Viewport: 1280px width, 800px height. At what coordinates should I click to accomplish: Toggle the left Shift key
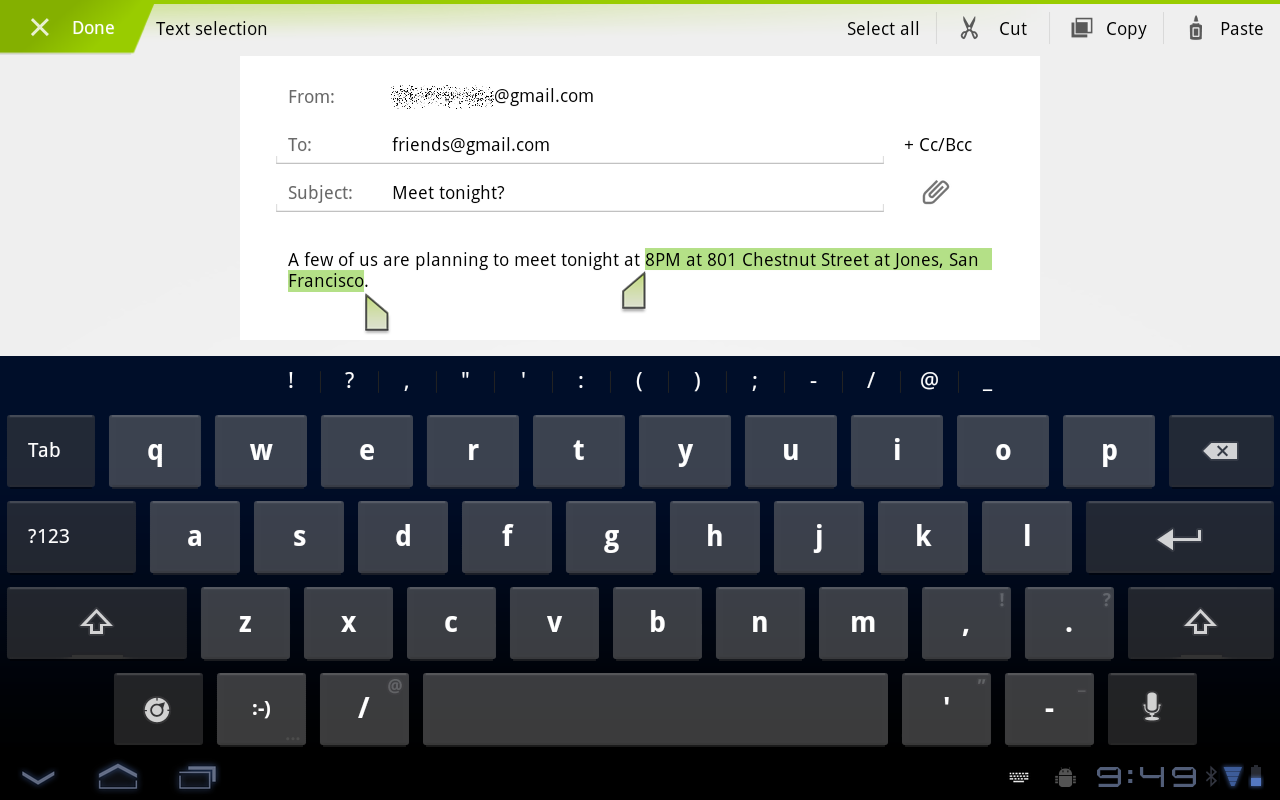[x=96, y=623]
